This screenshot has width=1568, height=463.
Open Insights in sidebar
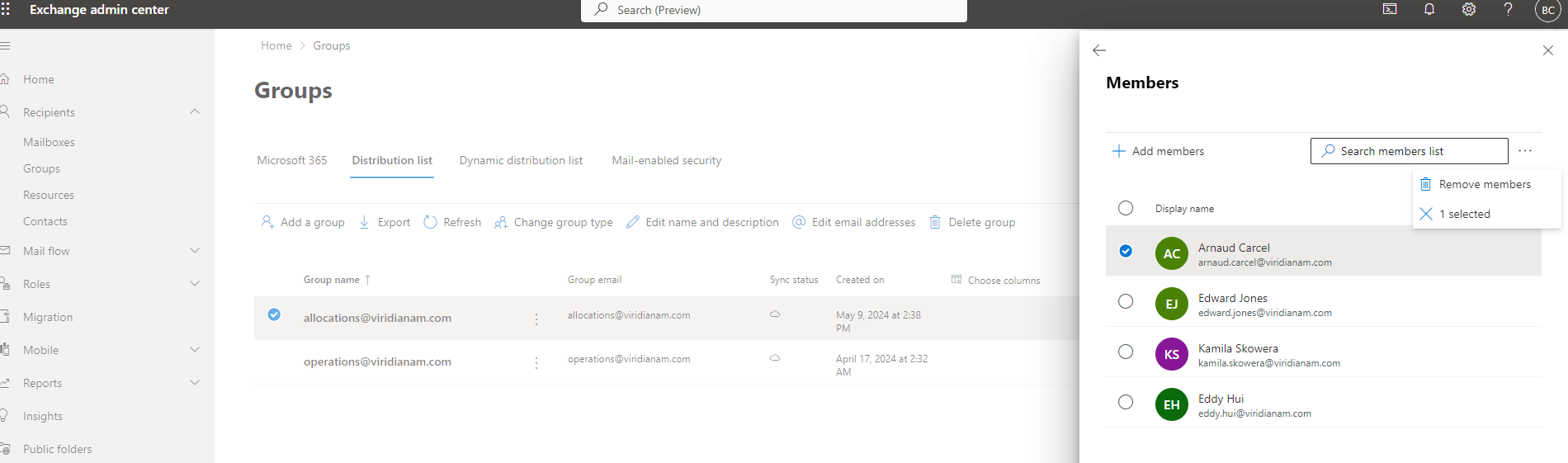(x=43, y=416)
